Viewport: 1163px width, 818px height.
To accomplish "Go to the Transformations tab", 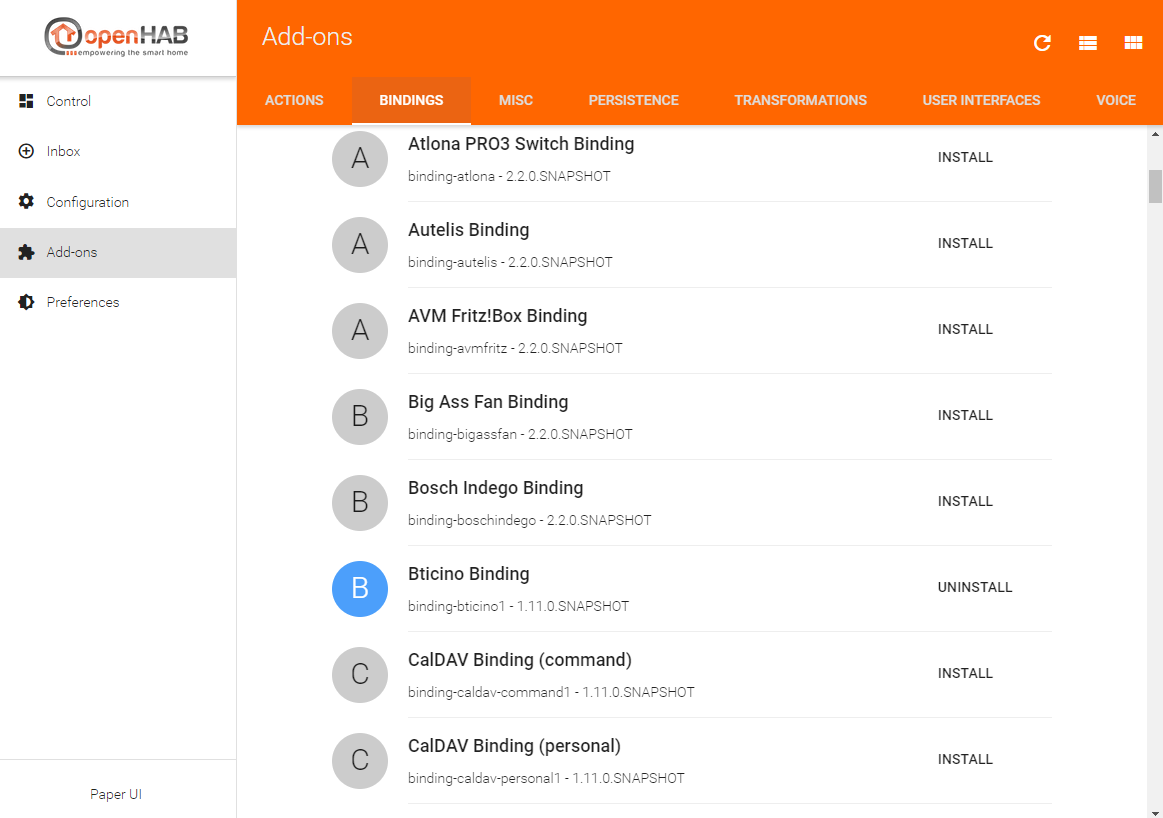I will (x=800, y=100).
